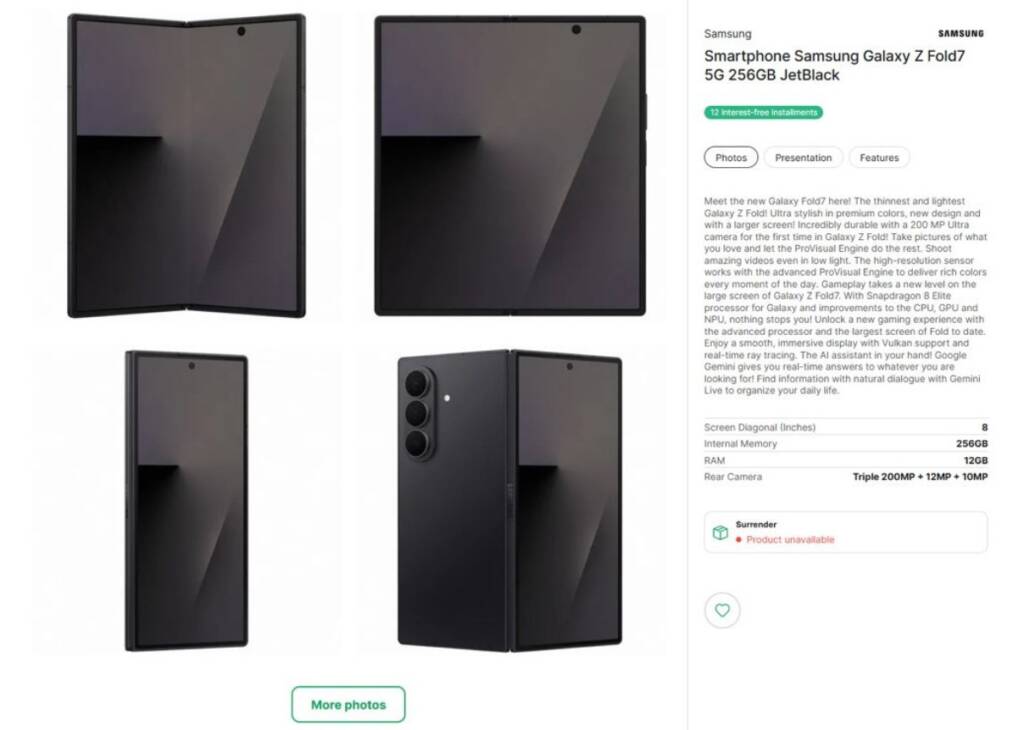
Task: Open the half-unfolded phone photo
Action: 186,166
